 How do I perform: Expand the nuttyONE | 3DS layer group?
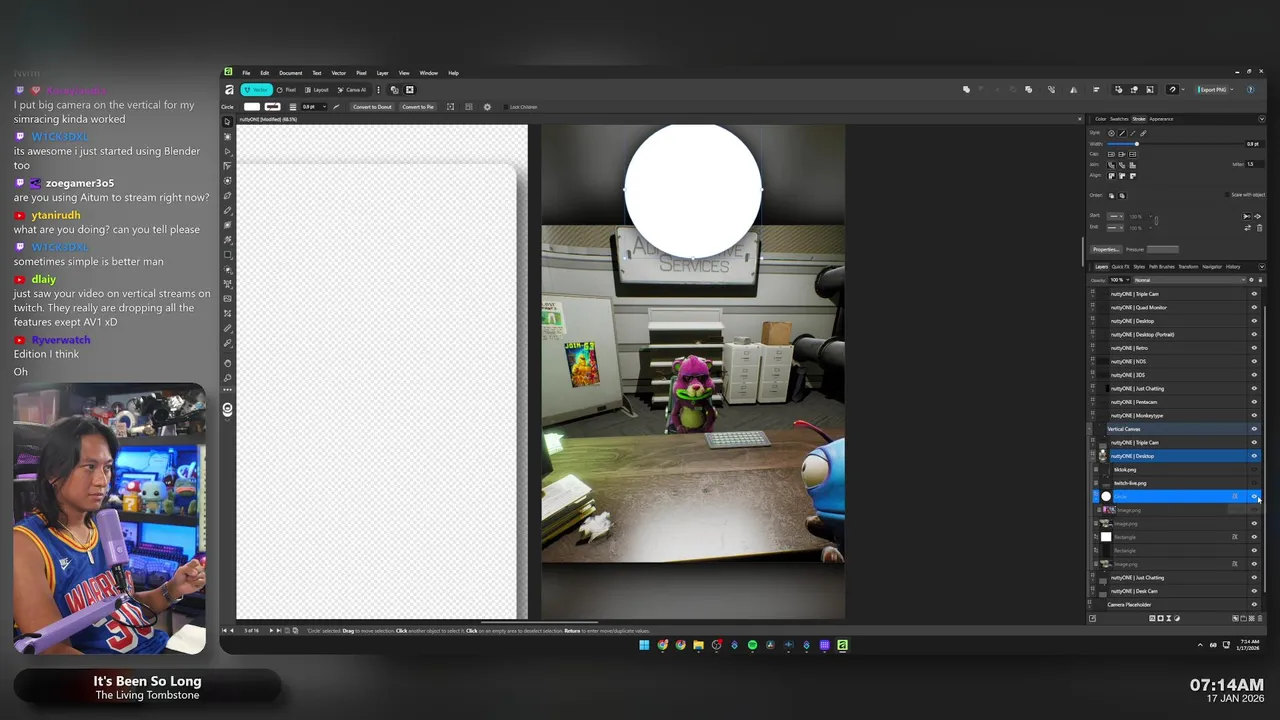tap(1093, 375)
